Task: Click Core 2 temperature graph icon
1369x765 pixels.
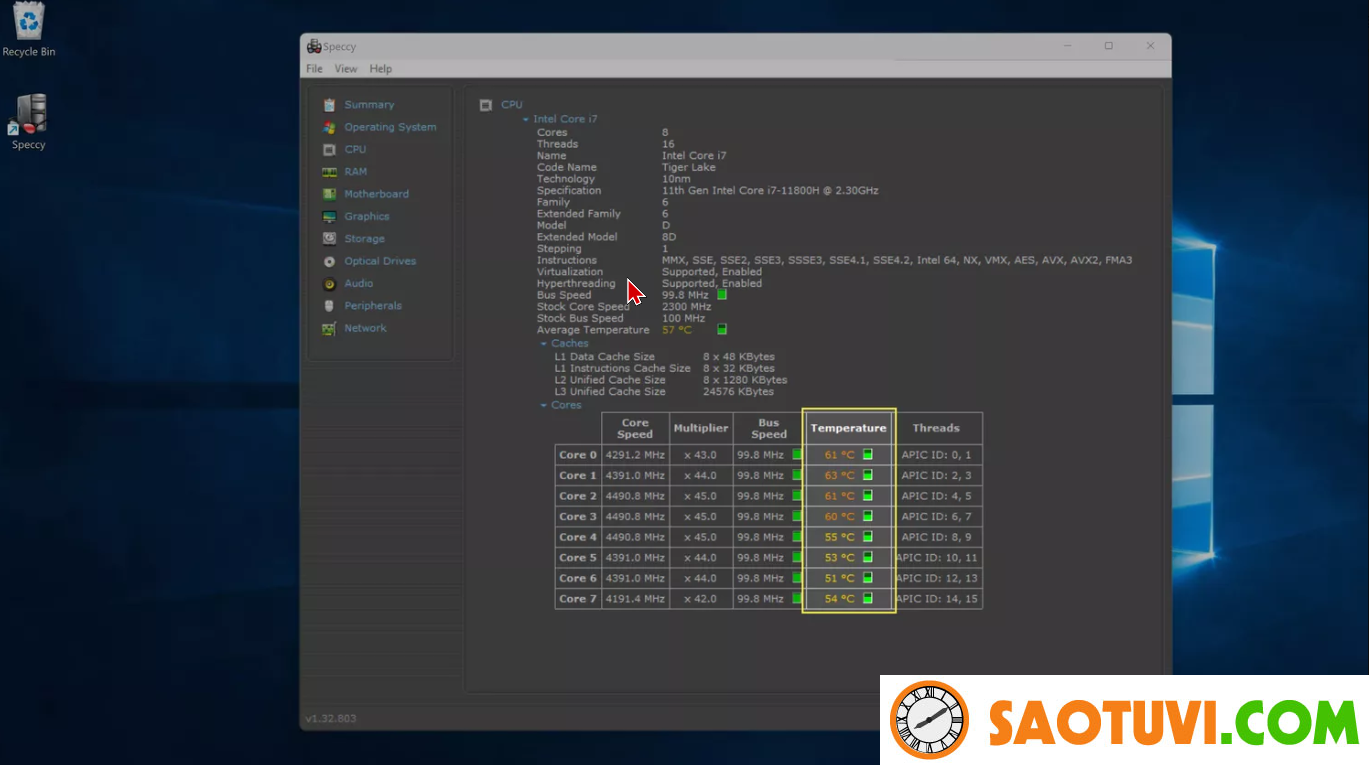Action: pos(867,496)
